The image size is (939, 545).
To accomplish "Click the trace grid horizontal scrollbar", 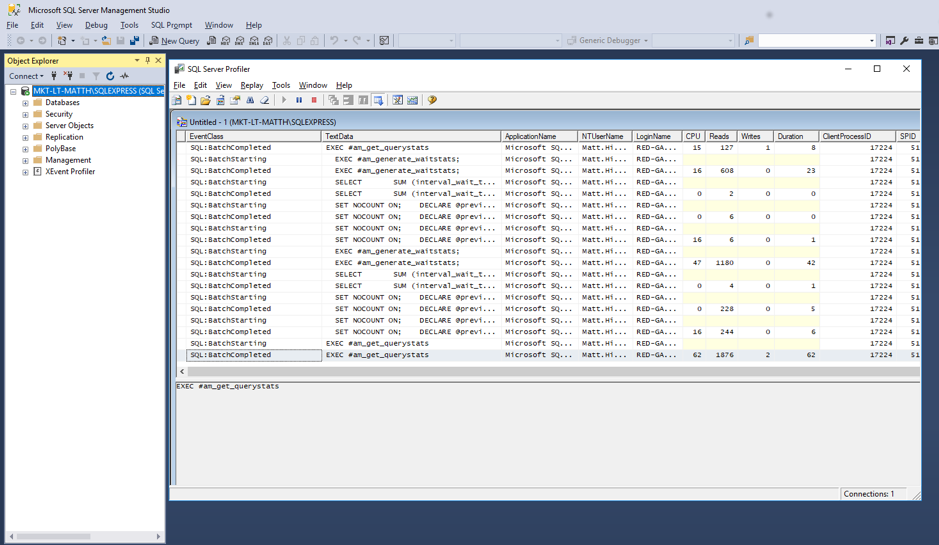I will pos(550,371).
